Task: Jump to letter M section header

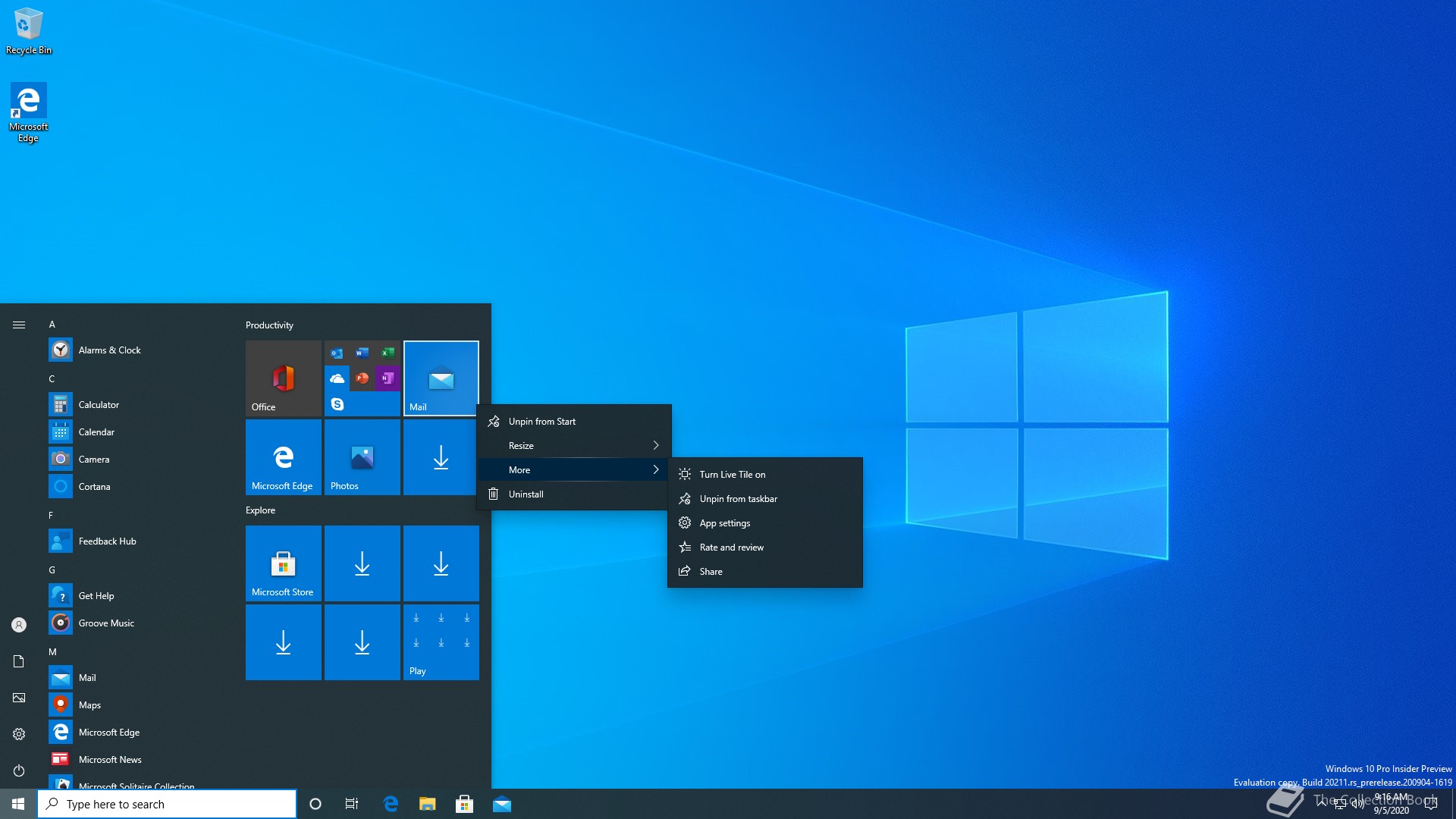Action: point(53,651)
